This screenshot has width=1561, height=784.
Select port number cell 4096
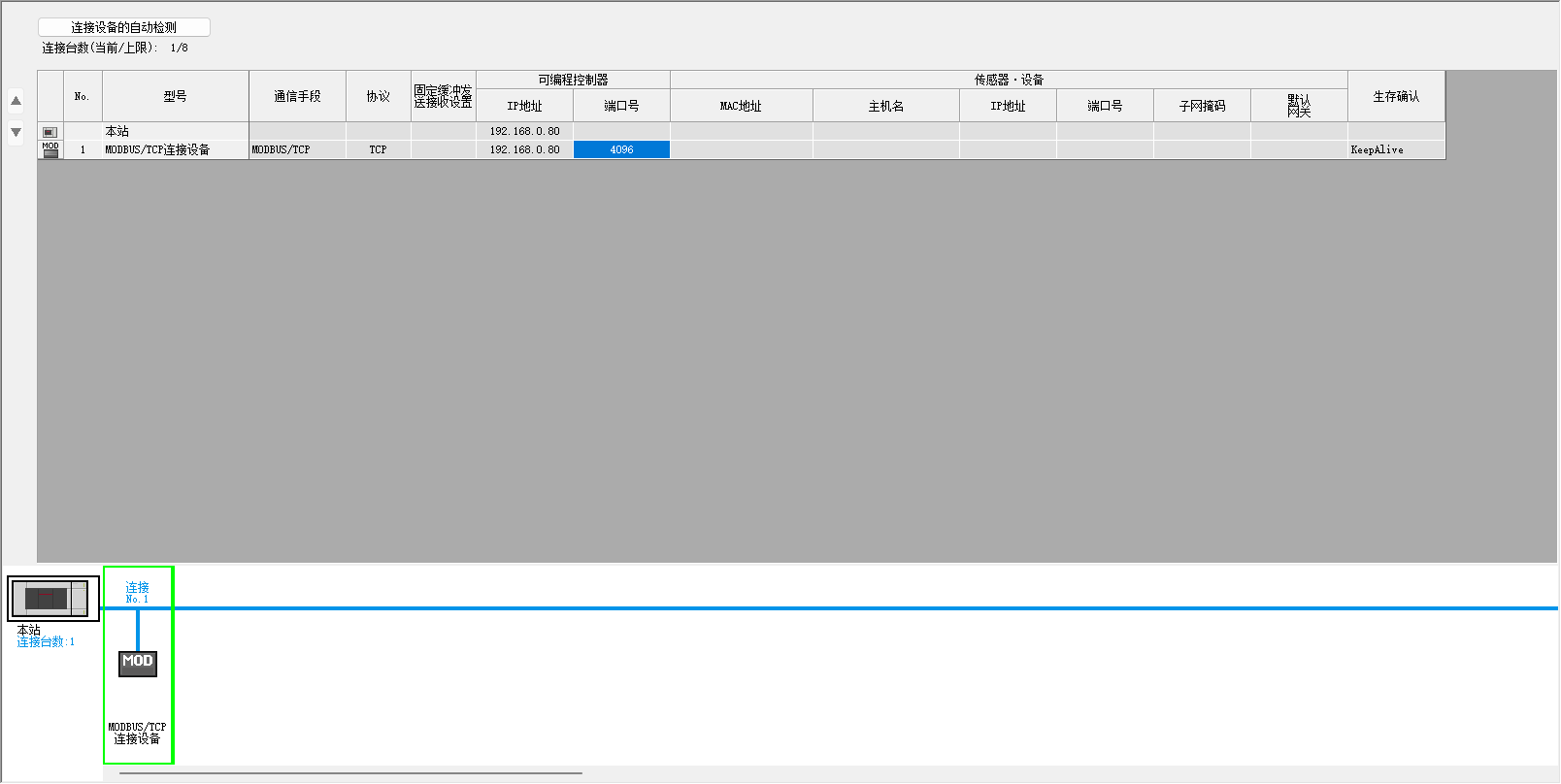click(x=621, y=149)
